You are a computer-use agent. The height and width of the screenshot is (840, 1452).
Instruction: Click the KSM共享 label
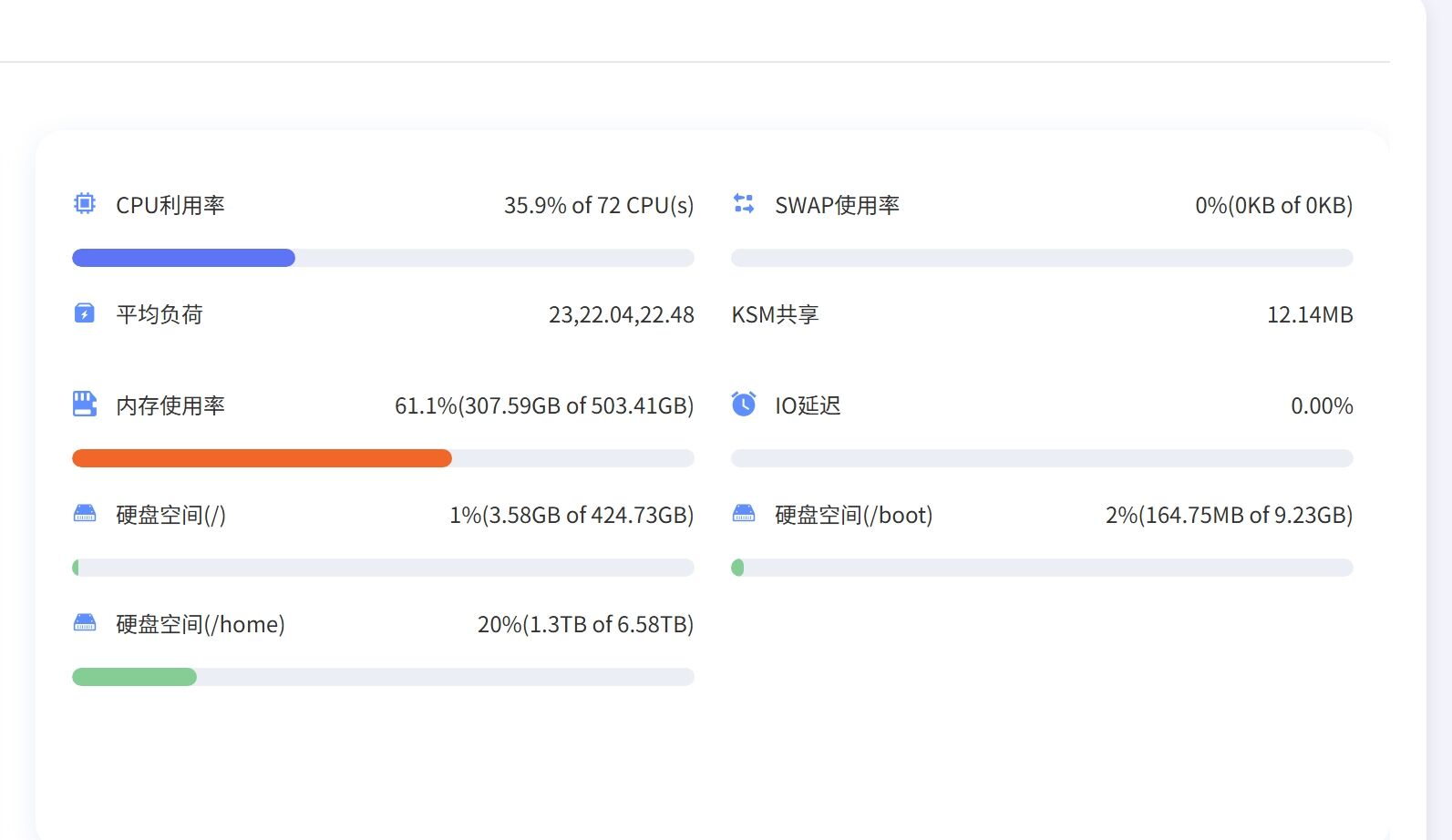point(775,315)
